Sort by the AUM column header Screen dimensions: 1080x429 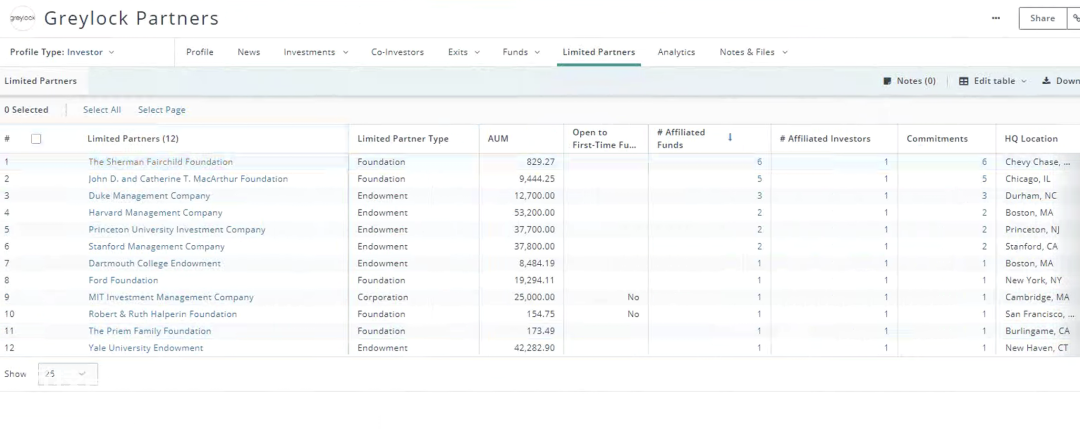click(498, 139)
